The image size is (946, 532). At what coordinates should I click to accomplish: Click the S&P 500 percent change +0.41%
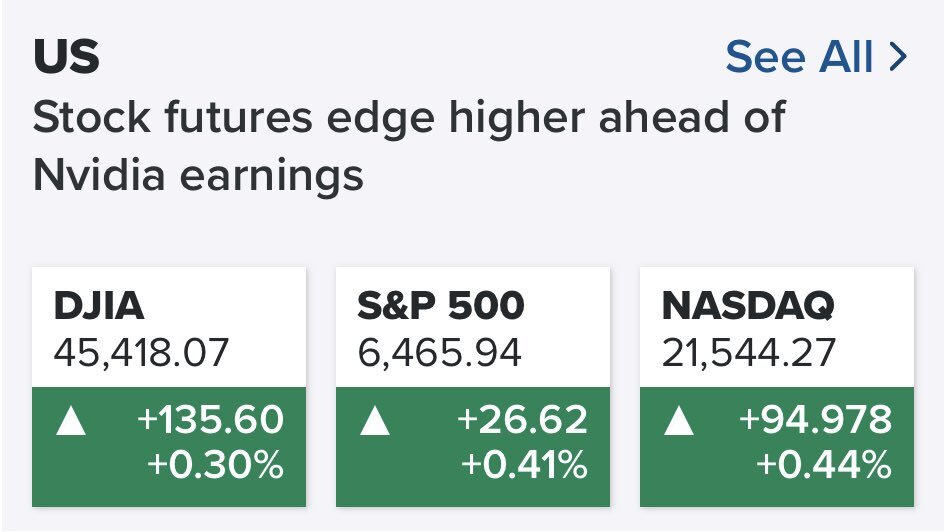524,465
